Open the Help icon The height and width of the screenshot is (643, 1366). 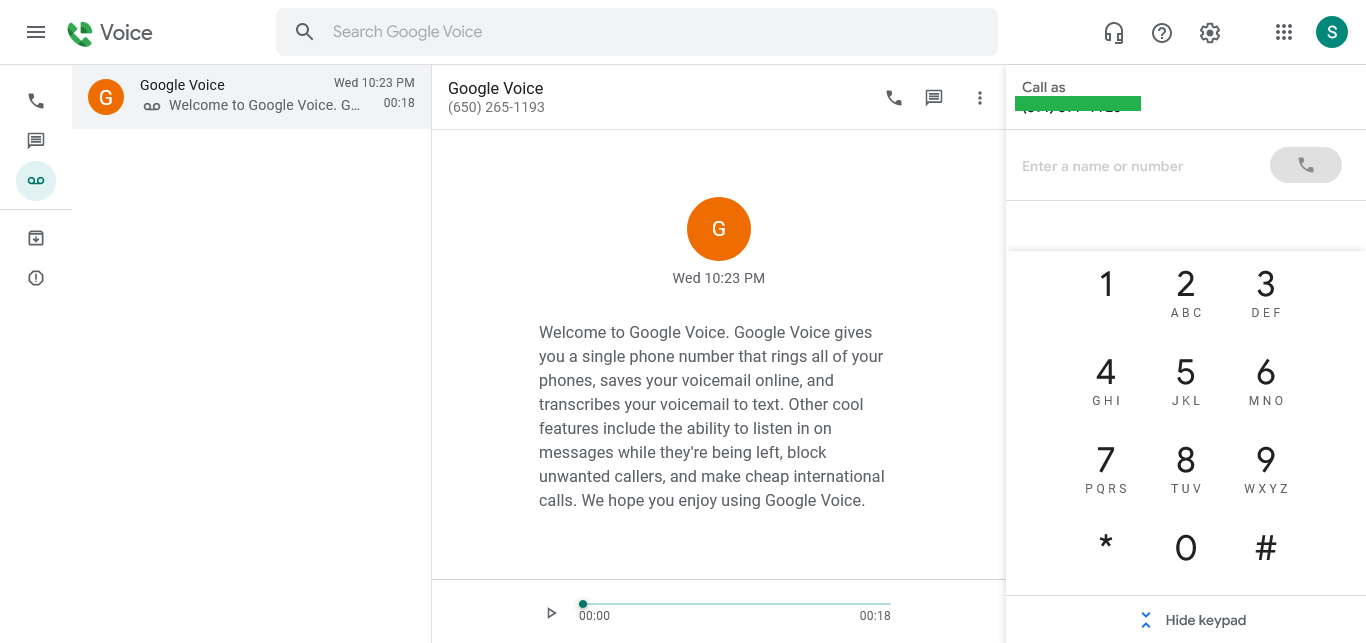1162,33
